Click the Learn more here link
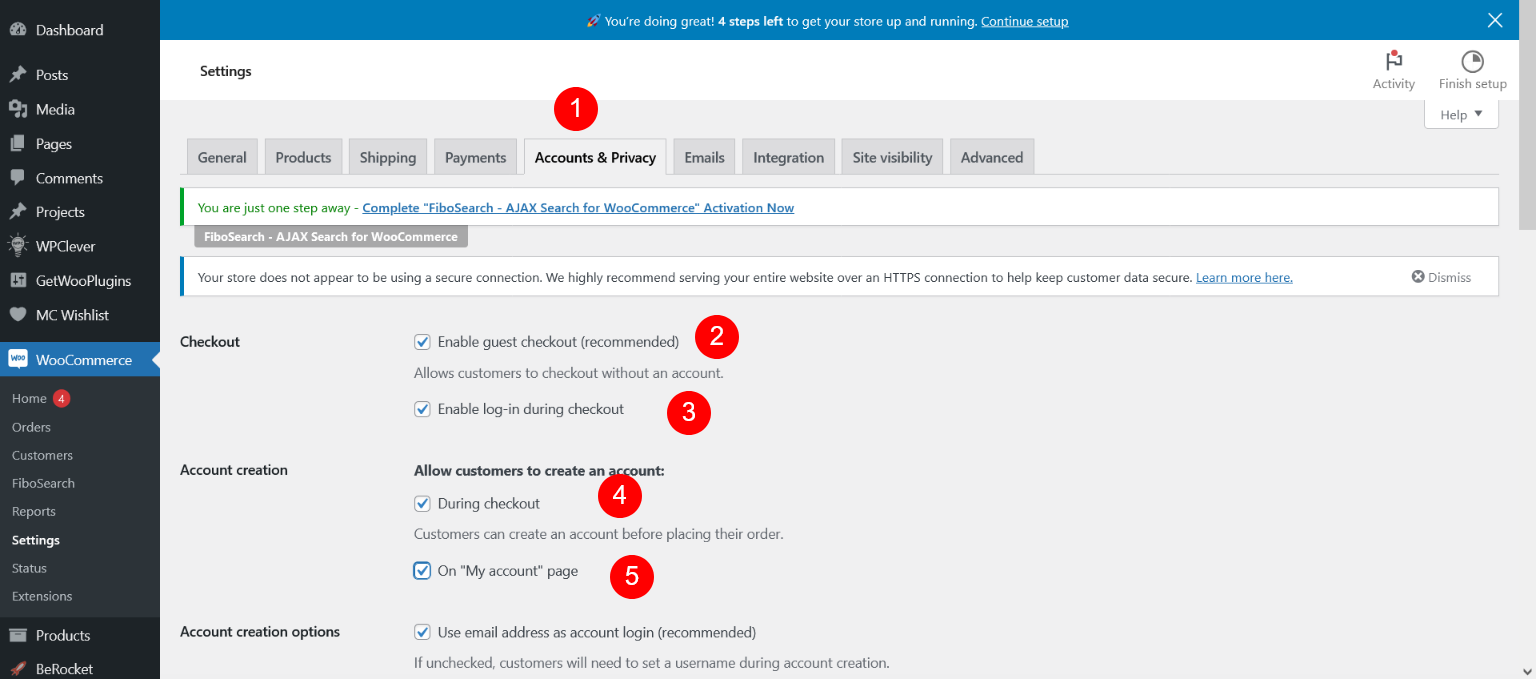Screen dimensions: 1536x679 tap(1244, 277)
